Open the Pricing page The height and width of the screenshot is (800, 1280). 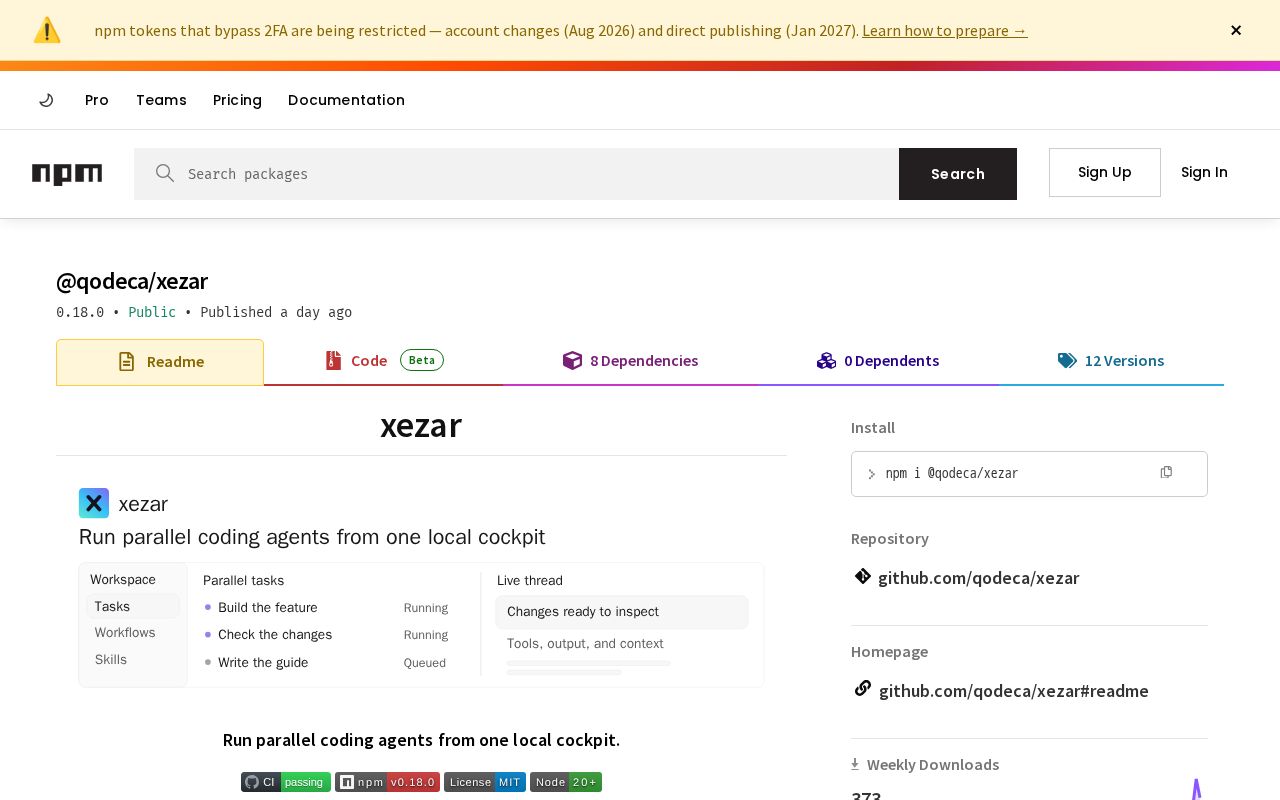(237, 100)
